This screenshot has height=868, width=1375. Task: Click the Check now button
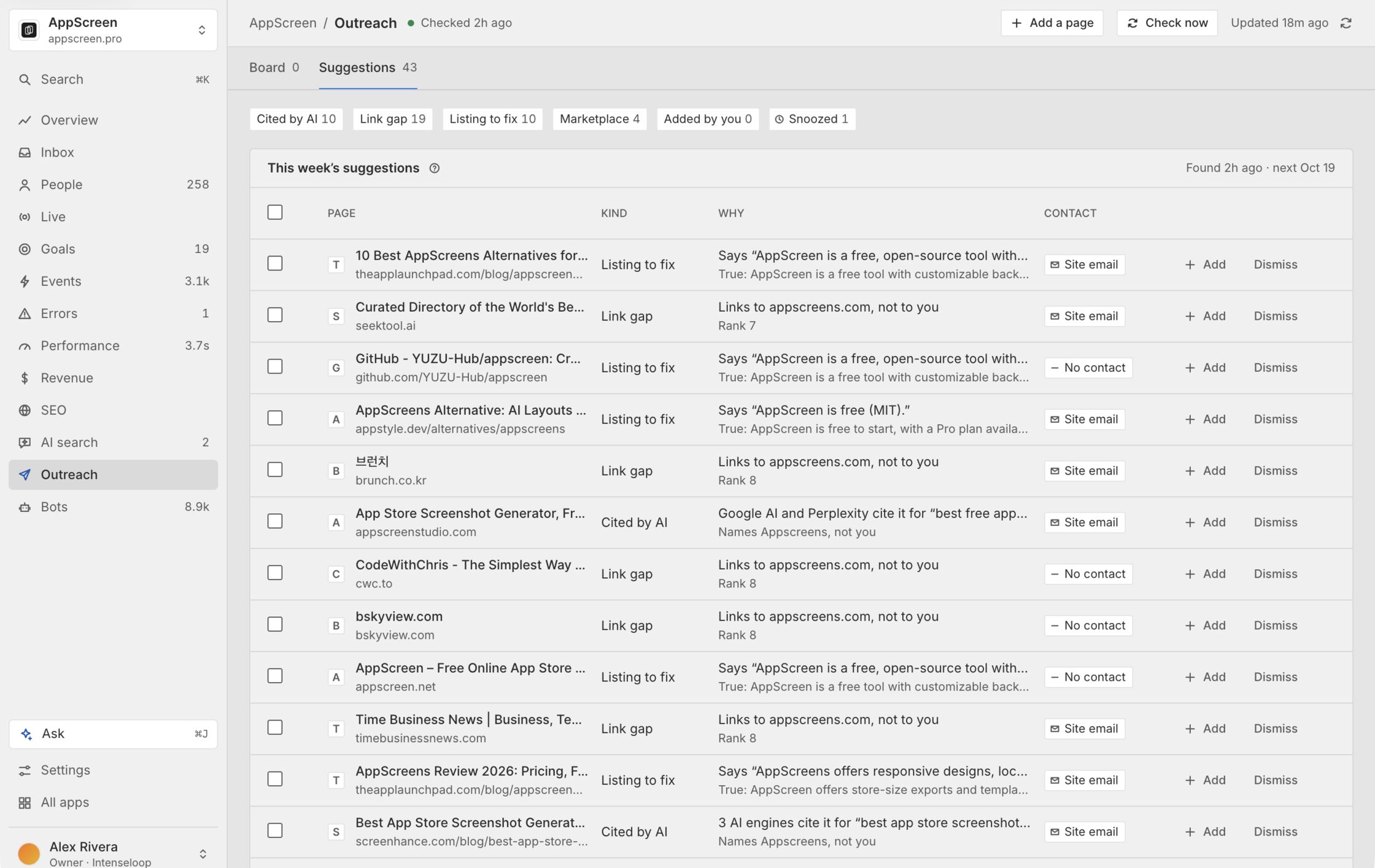1167,23
